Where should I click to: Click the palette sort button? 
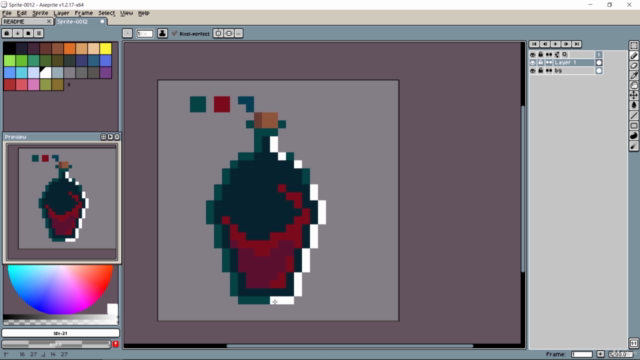point(18,33)
